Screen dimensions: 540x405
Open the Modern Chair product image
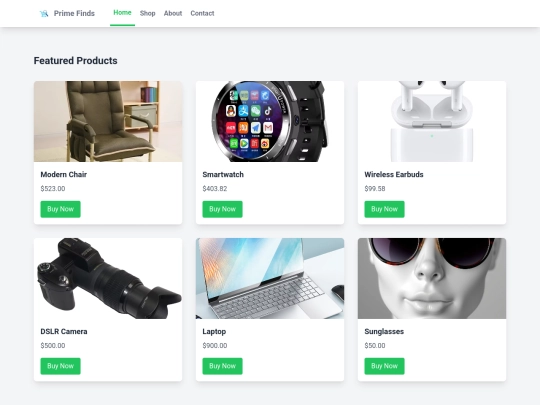click(108, 122)
